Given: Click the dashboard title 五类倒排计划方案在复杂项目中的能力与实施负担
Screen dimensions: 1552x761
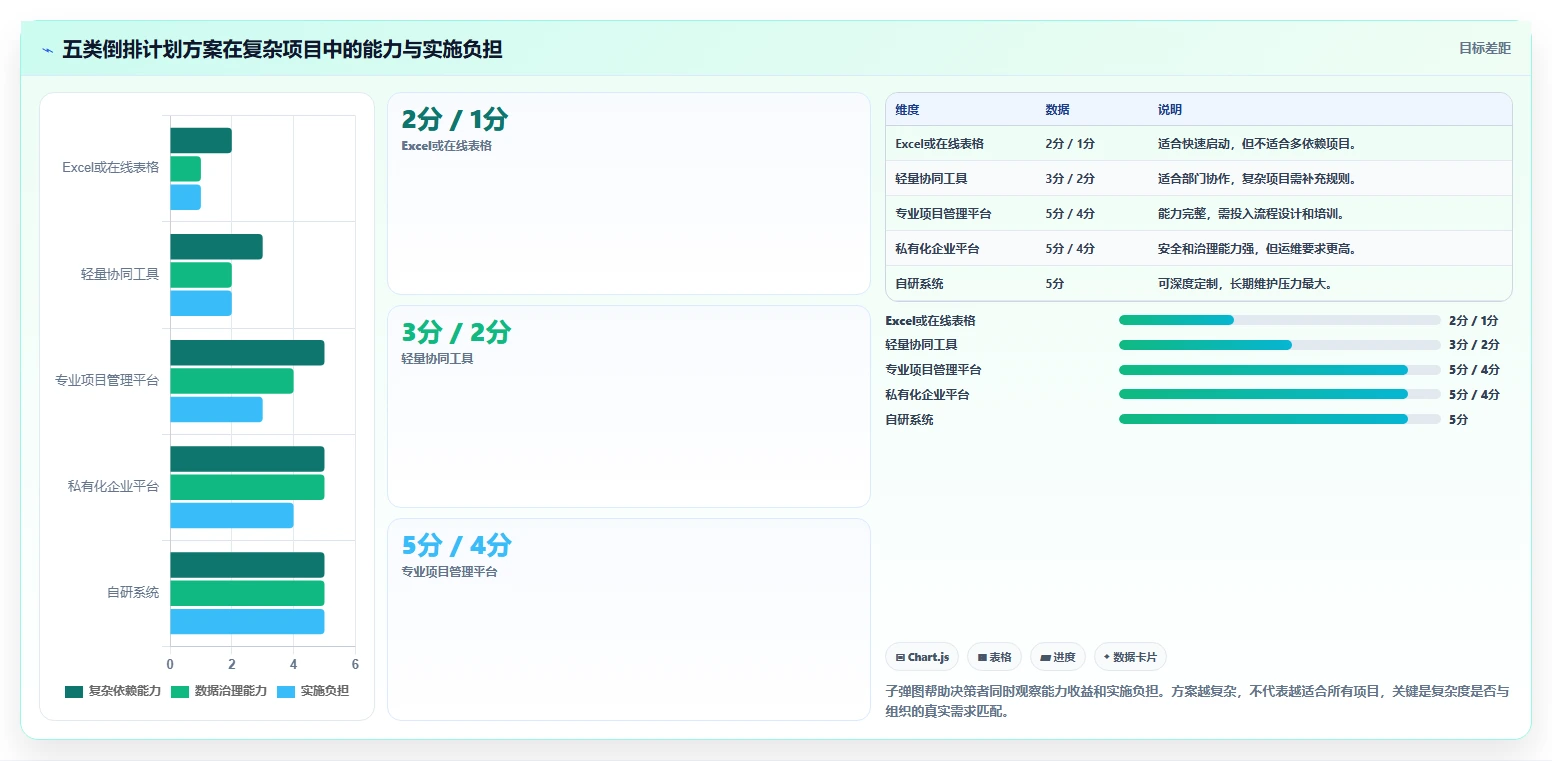Looking at the screenshot, I should click(x=282, y=50).
